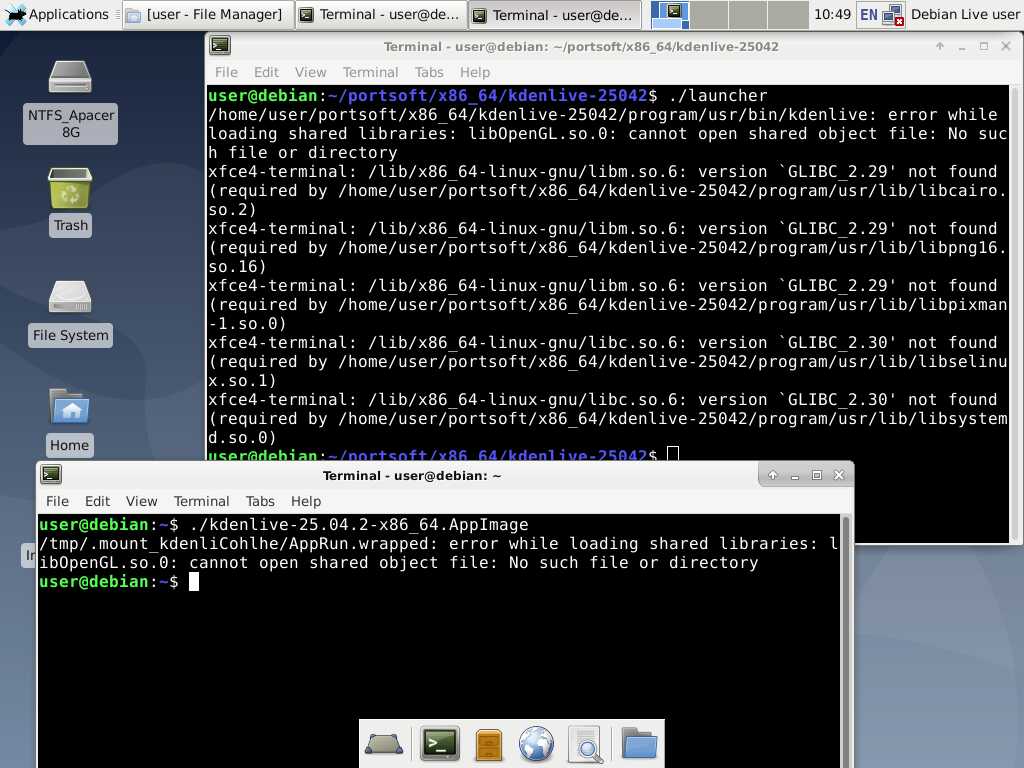Click the terminal icon of the front terminal title bar
1024x768 pixels.
pos(51,474)
